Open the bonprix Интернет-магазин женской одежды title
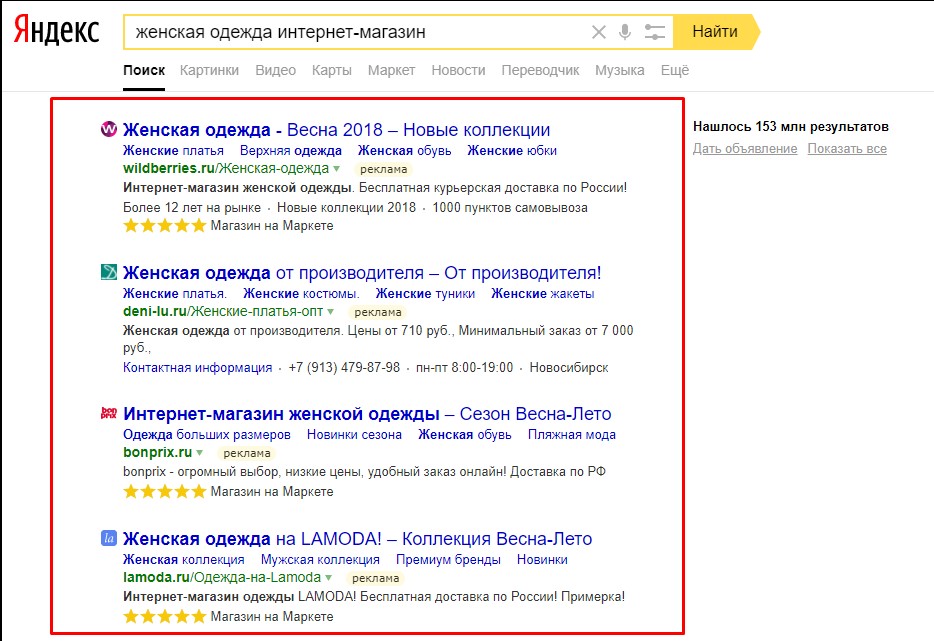This screenshot has width=934, height=641. click(367, 413)
